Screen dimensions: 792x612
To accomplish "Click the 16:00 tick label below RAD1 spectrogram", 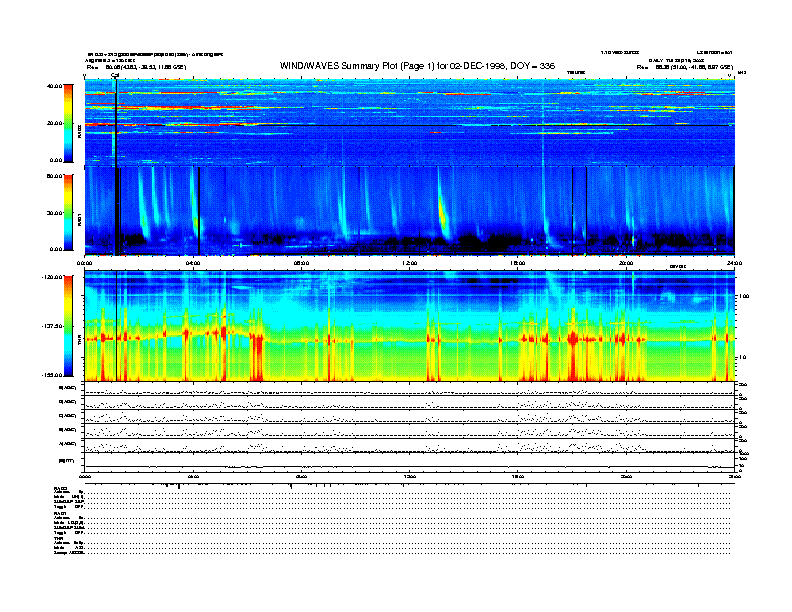I will [x=517, y=263].
